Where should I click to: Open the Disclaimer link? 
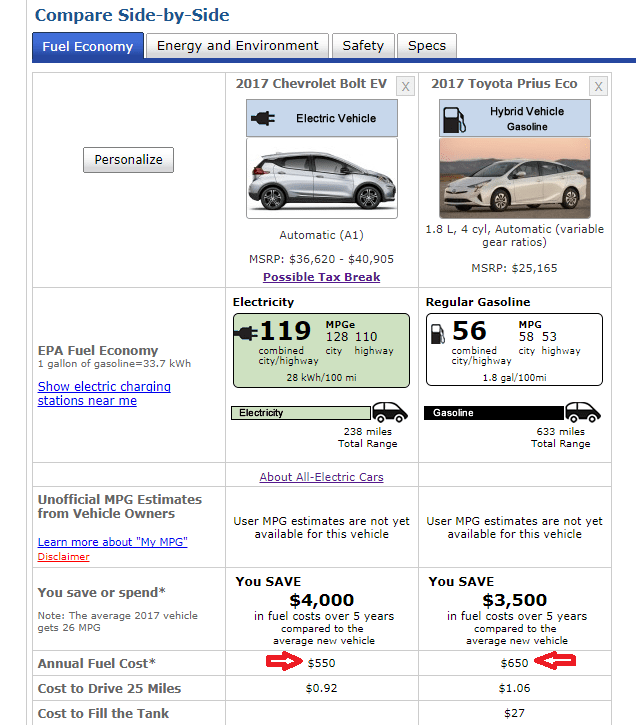tap(63, 557)
